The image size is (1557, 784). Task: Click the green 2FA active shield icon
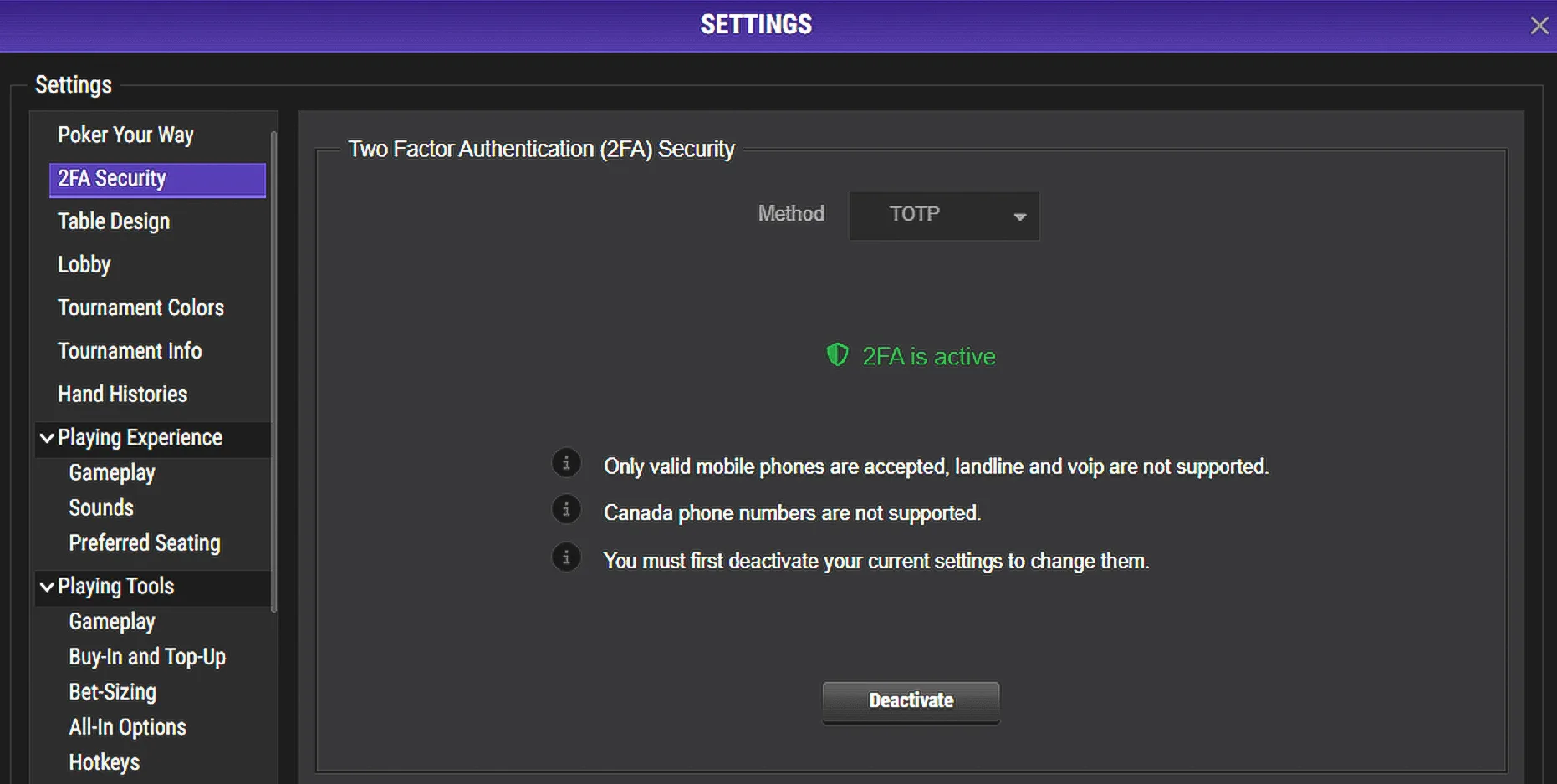[837, 355]
